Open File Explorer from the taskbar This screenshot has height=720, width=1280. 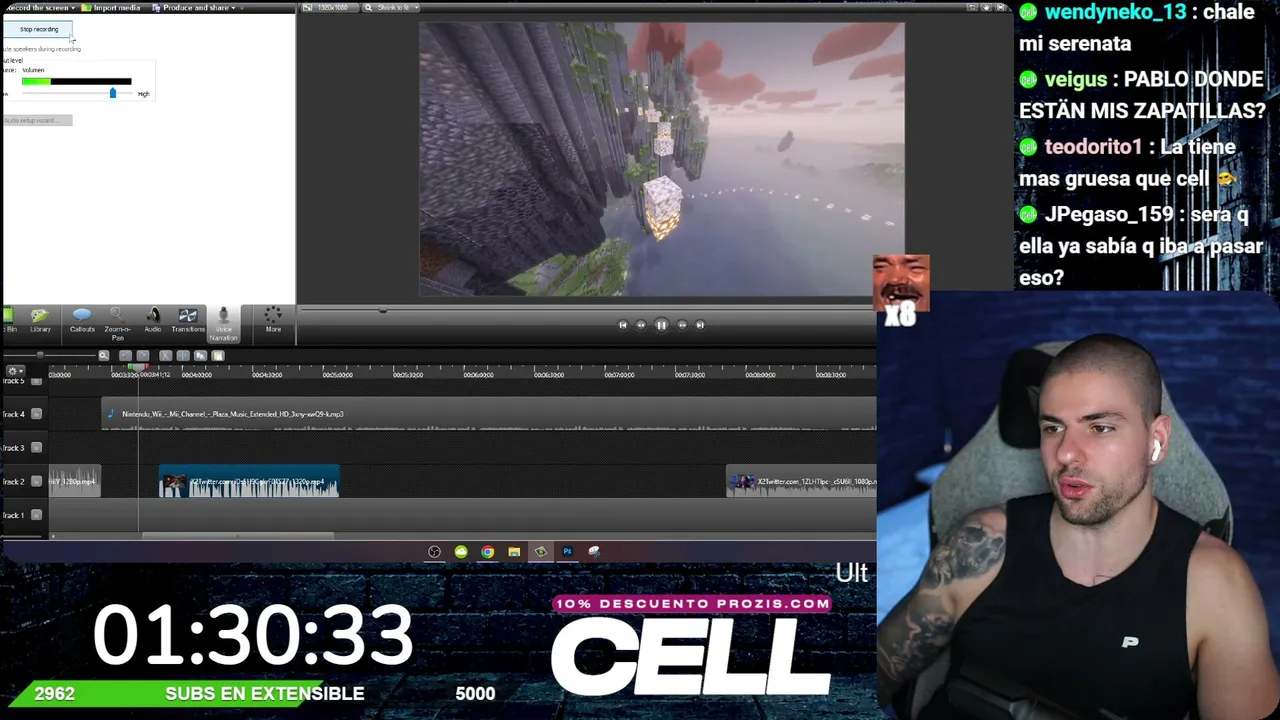pyautogui.click(x=514, y=551)
